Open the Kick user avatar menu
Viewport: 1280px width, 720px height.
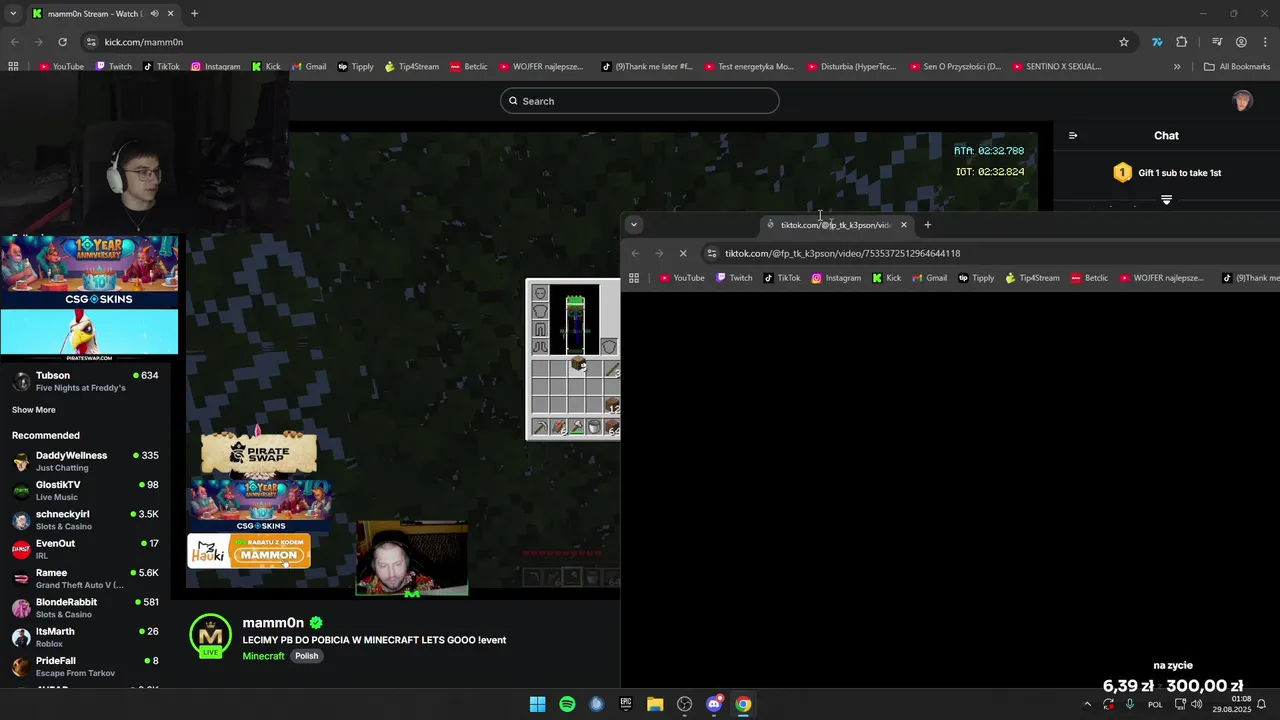1242,101
